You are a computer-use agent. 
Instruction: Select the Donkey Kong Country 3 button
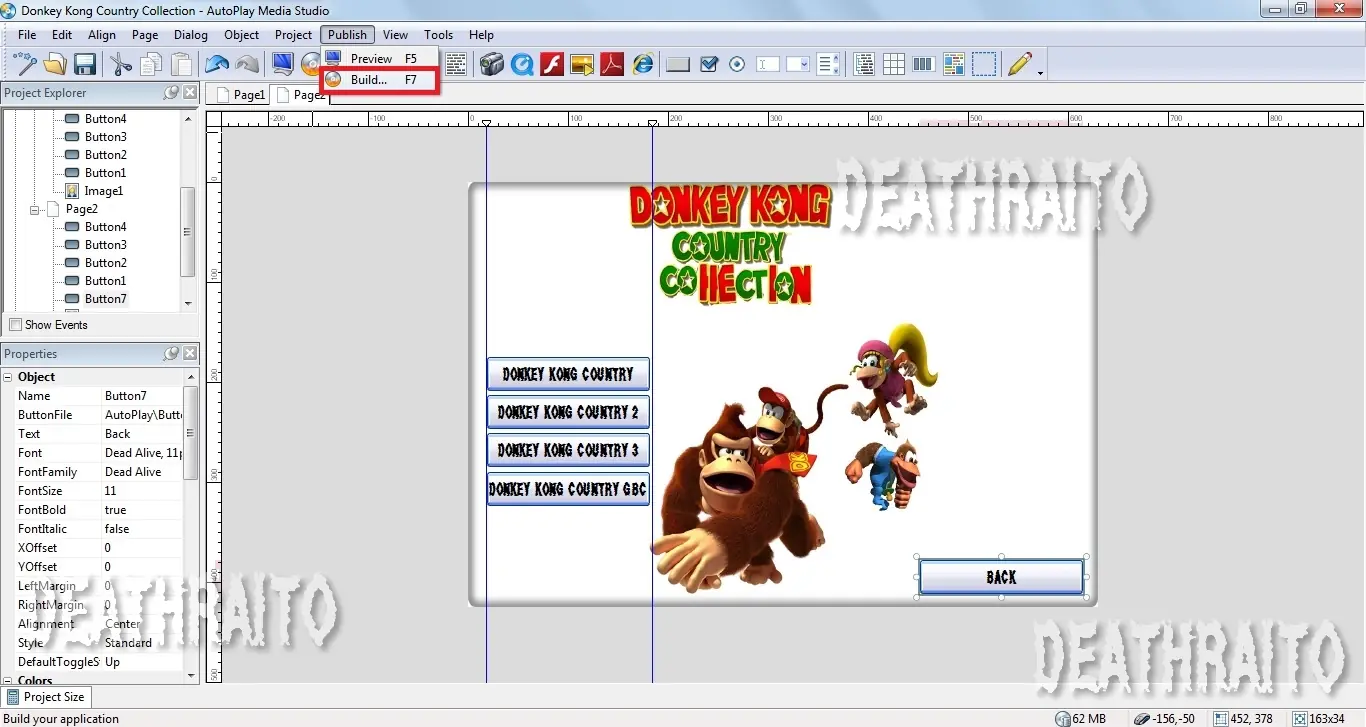coord(568,450)
